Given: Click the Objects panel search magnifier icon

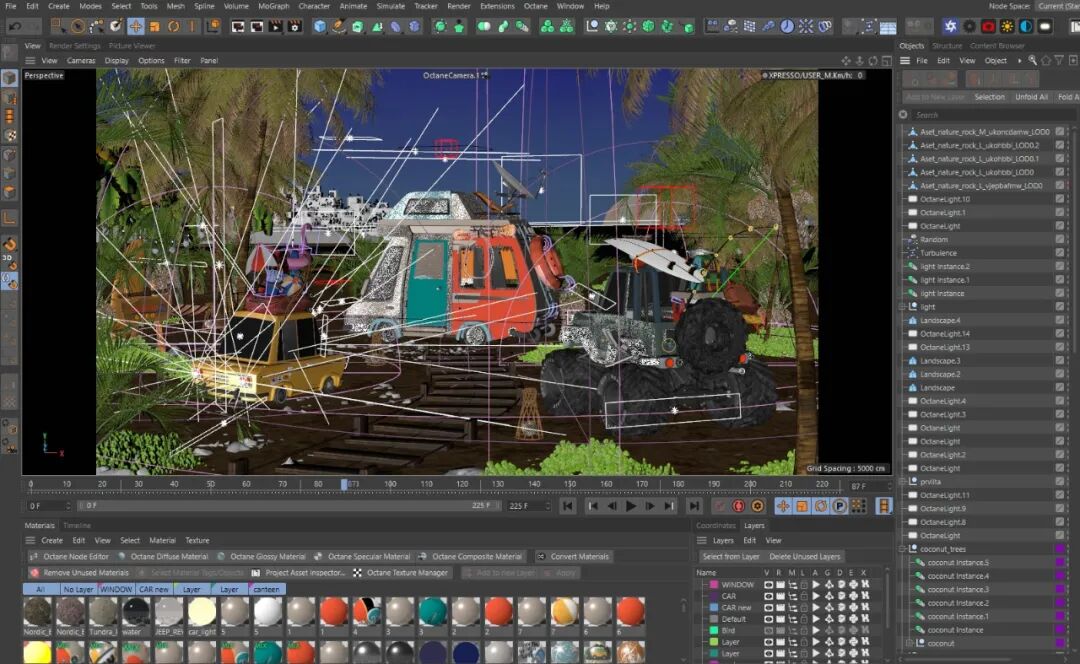Looking at the screenshot, I should pos(1032,61).
